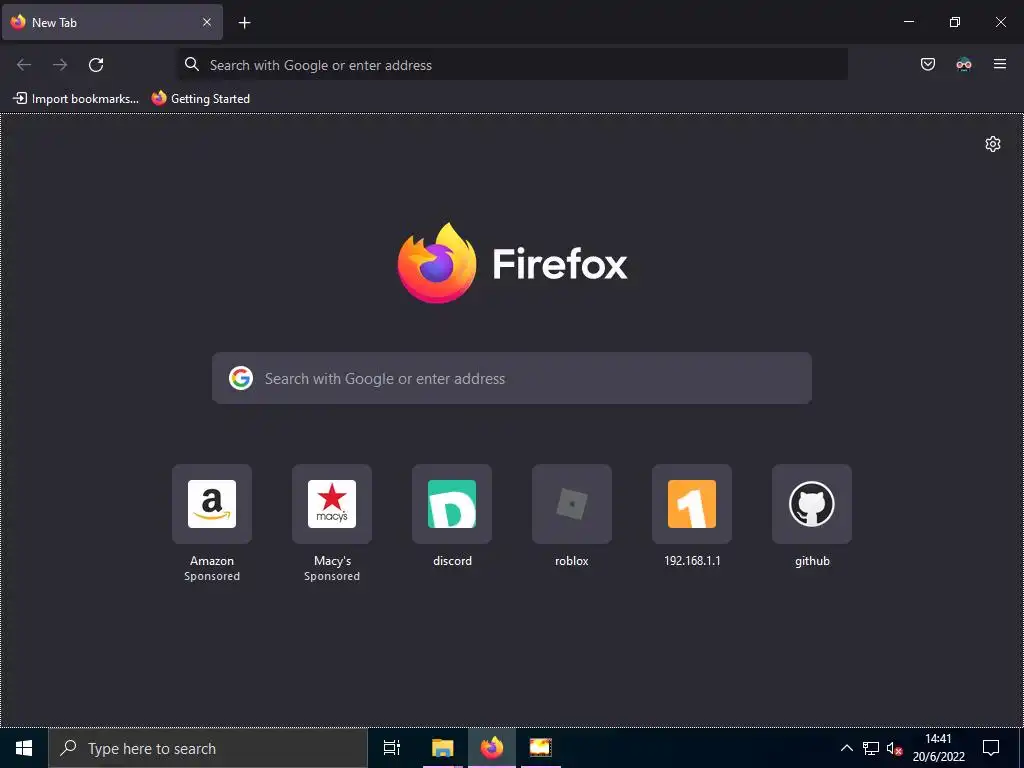Screen dimensions: 1024x768
Task: Focus the center Google search box
Action: [x=512, y=378]
